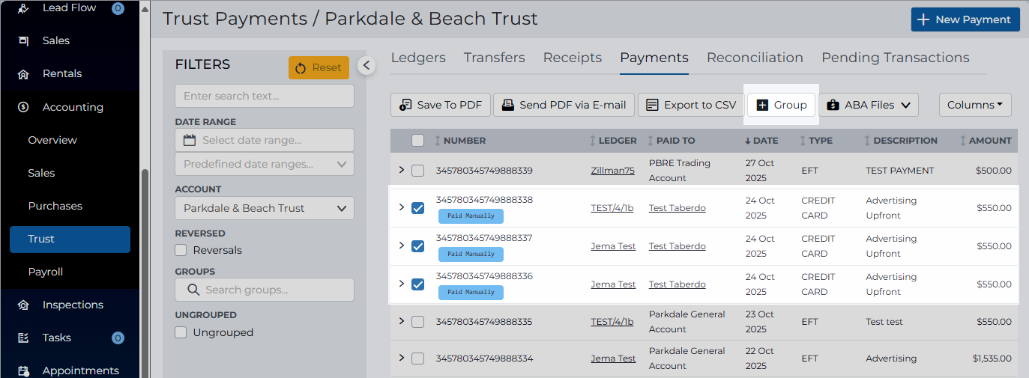Check the box for payment 345780345749888334
Image resolution: width=1029 pixels, height=378 pixels.
(417, 358)
